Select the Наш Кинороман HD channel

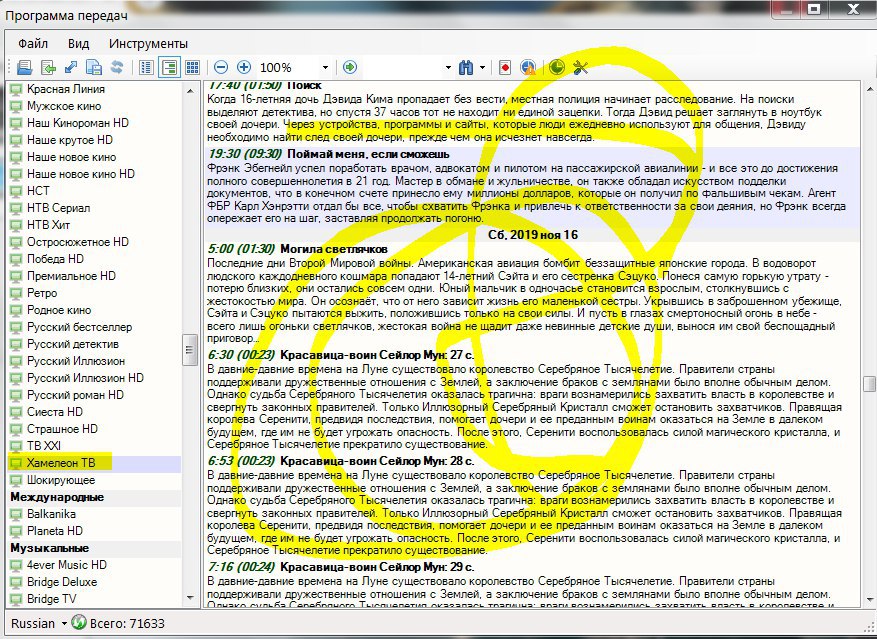coord(78,123)
